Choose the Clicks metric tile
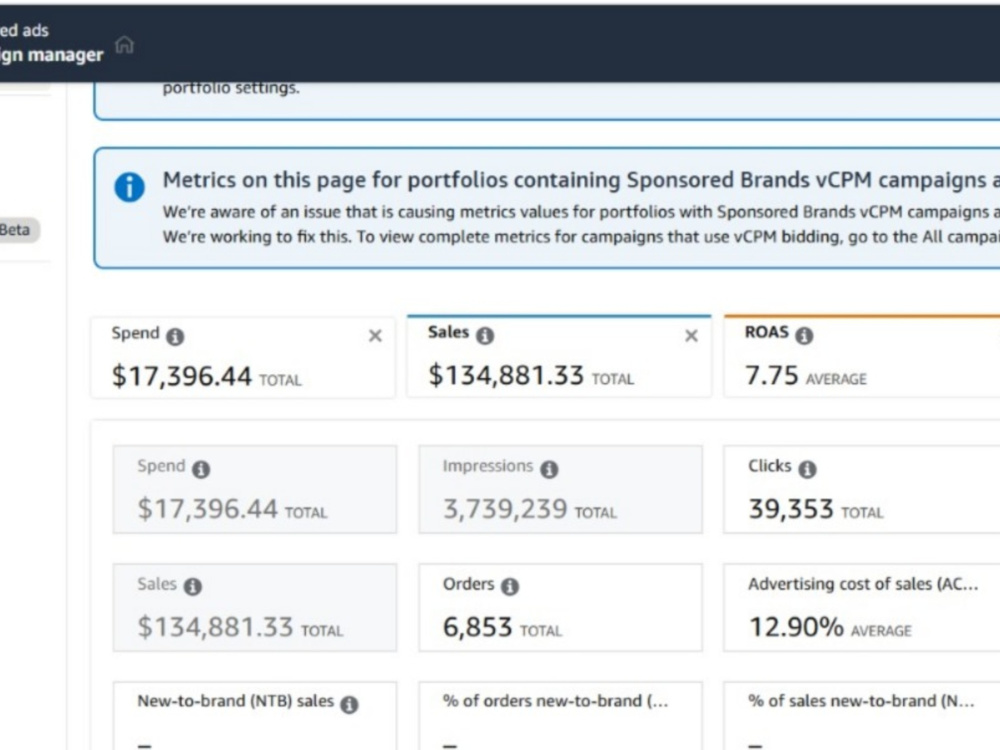The image size is (1000, 750). [862, 489]
